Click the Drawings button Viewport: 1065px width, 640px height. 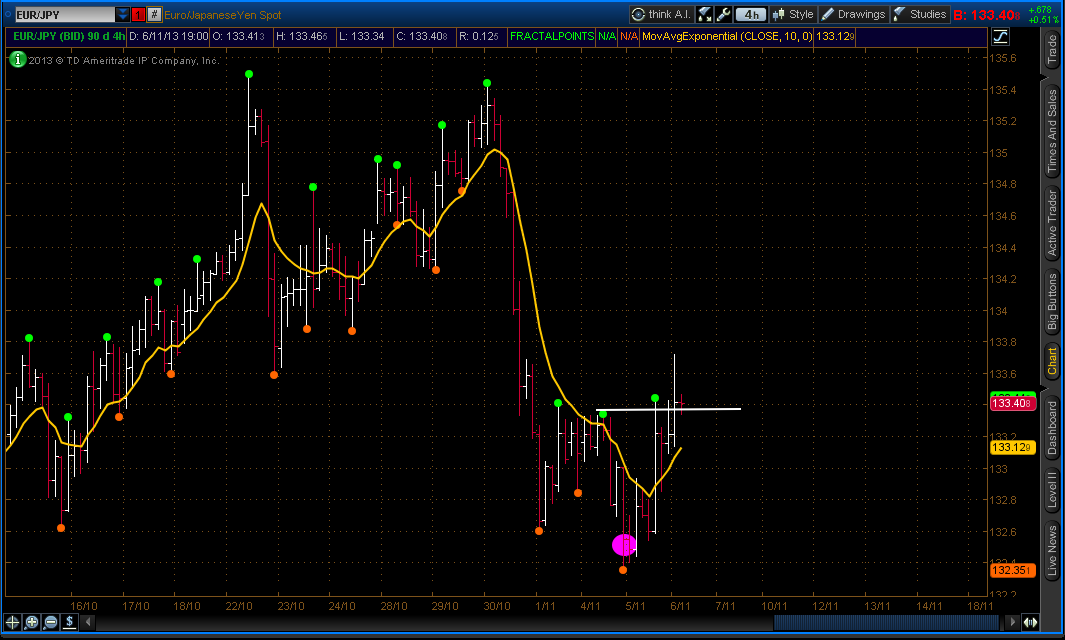click(x=853, y=14)
